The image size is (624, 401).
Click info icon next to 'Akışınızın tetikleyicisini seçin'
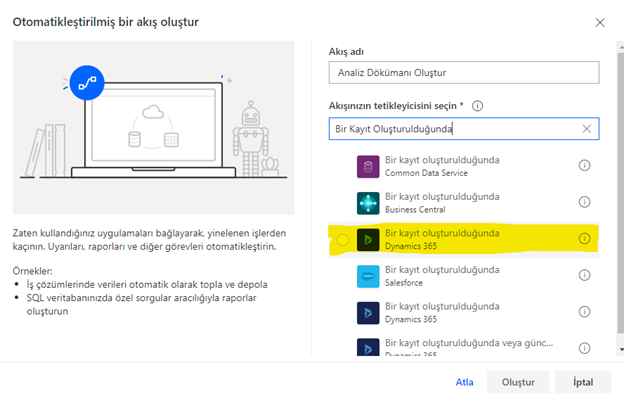[477, 106]
